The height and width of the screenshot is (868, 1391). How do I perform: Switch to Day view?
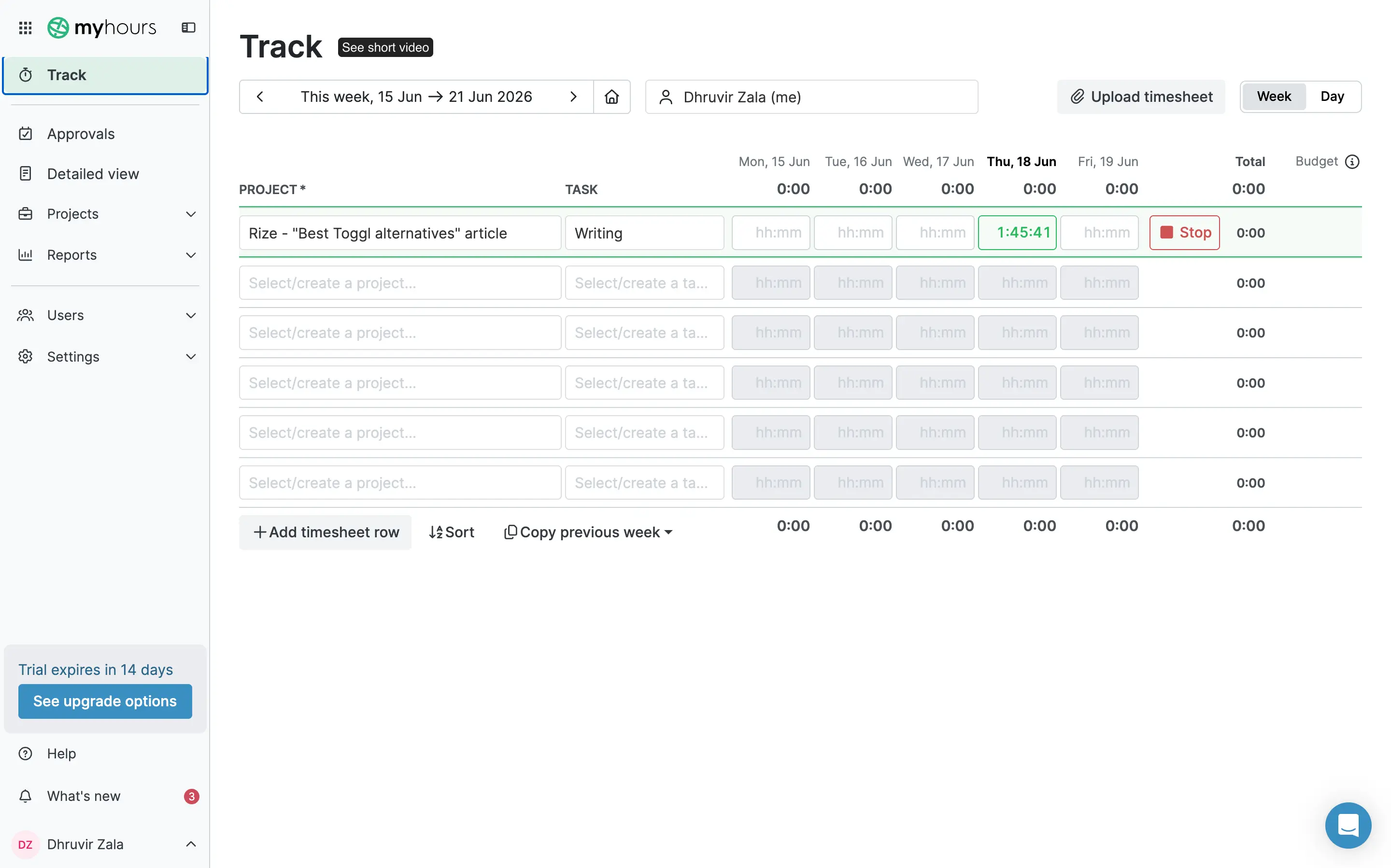[x=1332, y=97]
